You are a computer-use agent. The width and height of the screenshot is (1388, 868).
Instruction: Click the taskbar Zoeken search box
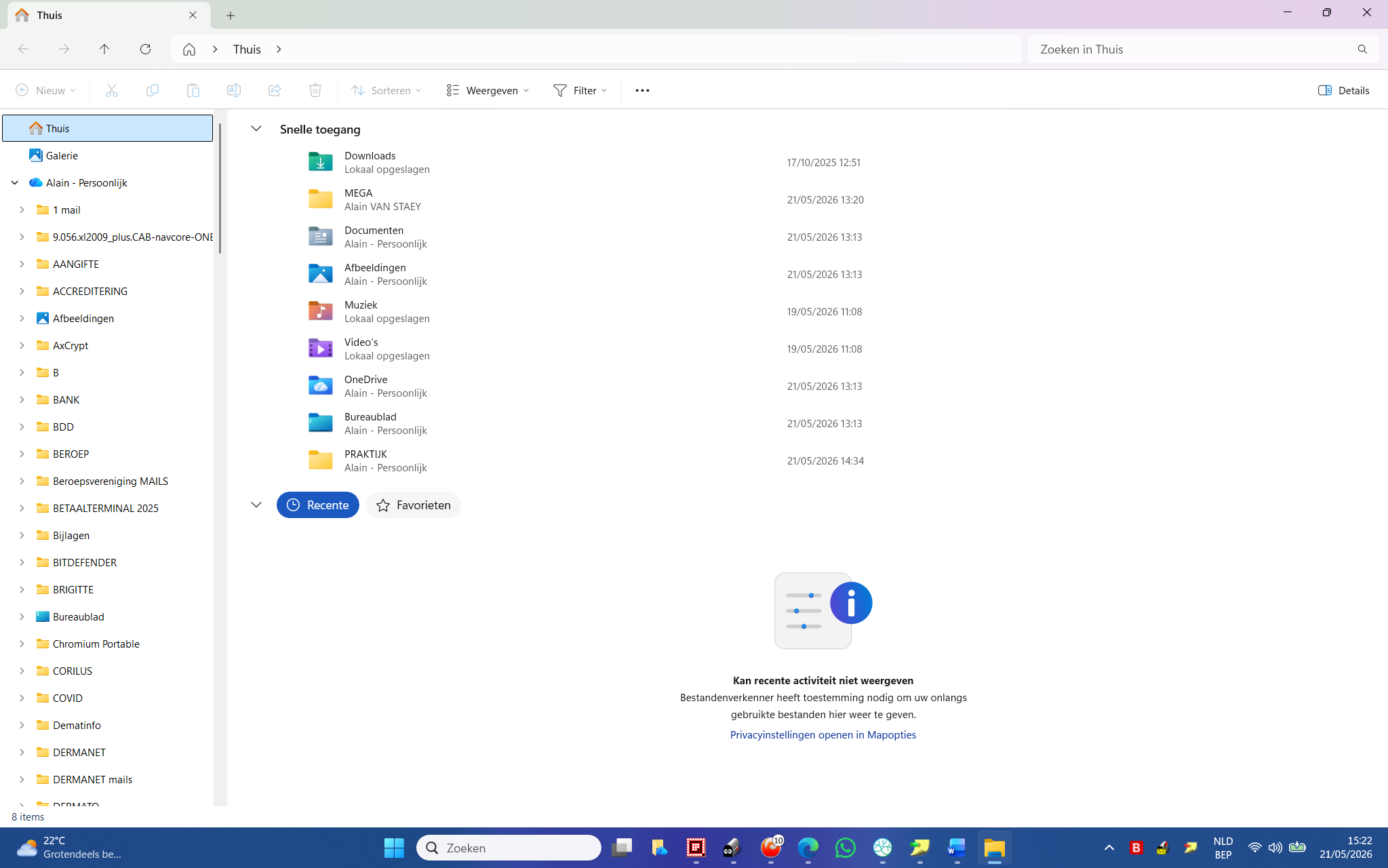point(509,848)
